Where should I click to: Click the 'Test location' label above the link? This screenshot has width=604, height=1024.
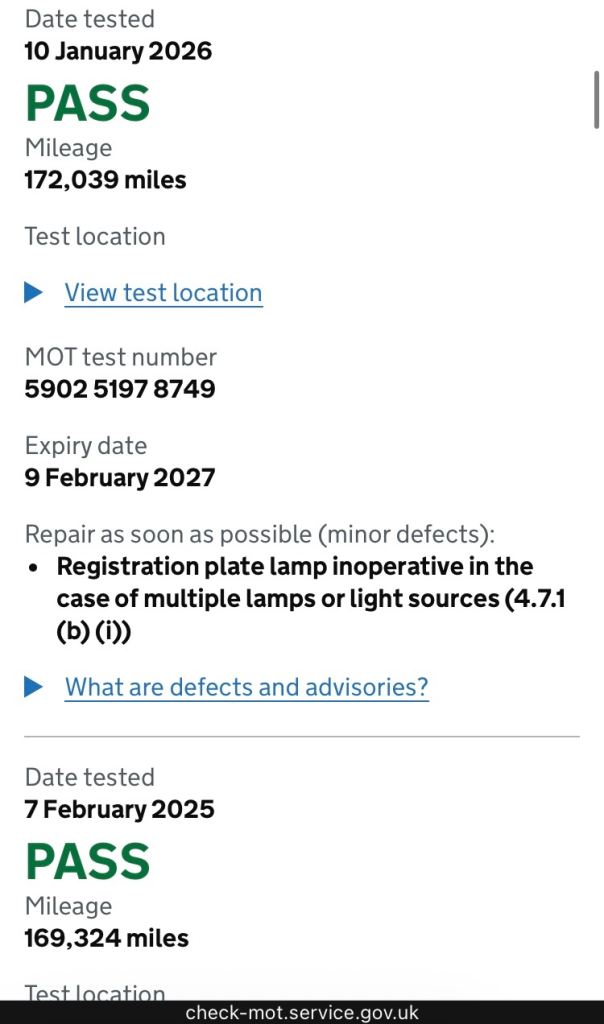95,237
